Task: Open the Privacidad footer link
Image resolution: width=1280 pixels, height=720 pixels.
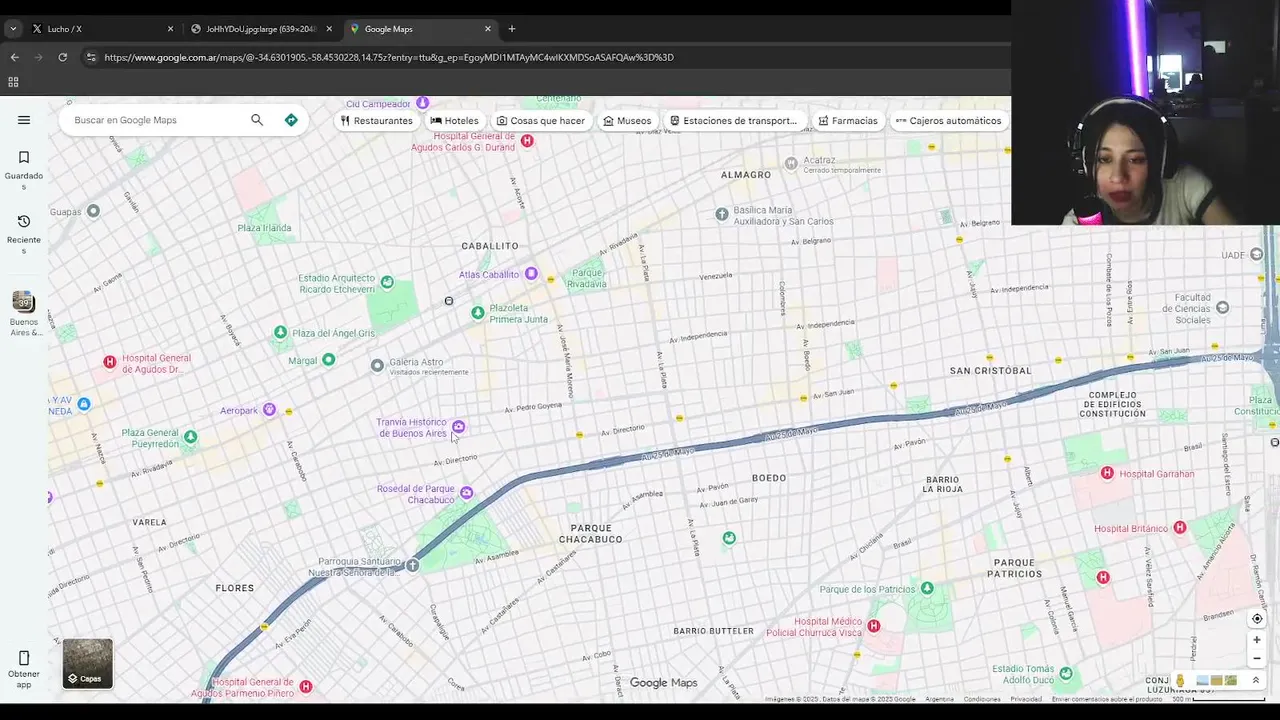Action: pyautogui.click(x=1025, y=699)
